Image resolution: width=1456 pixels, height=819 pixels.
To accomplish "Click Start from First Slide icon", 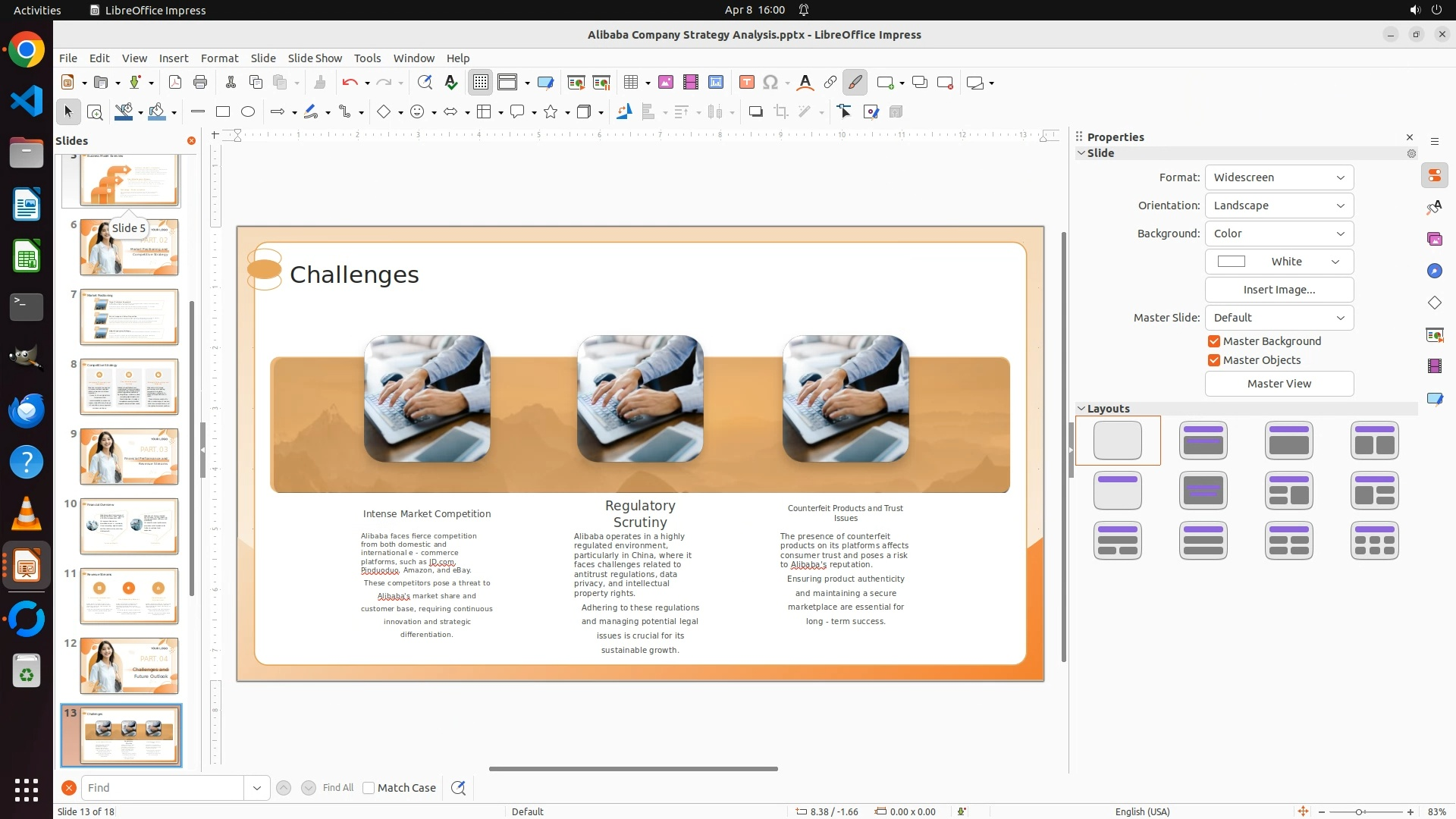I will pos(576,83).
